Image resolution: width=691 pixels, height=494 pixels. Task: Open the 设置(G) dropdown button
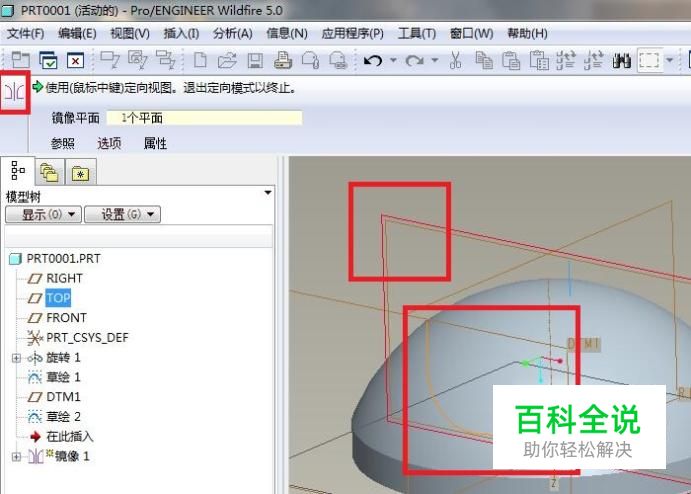click(x=123, y=215)
